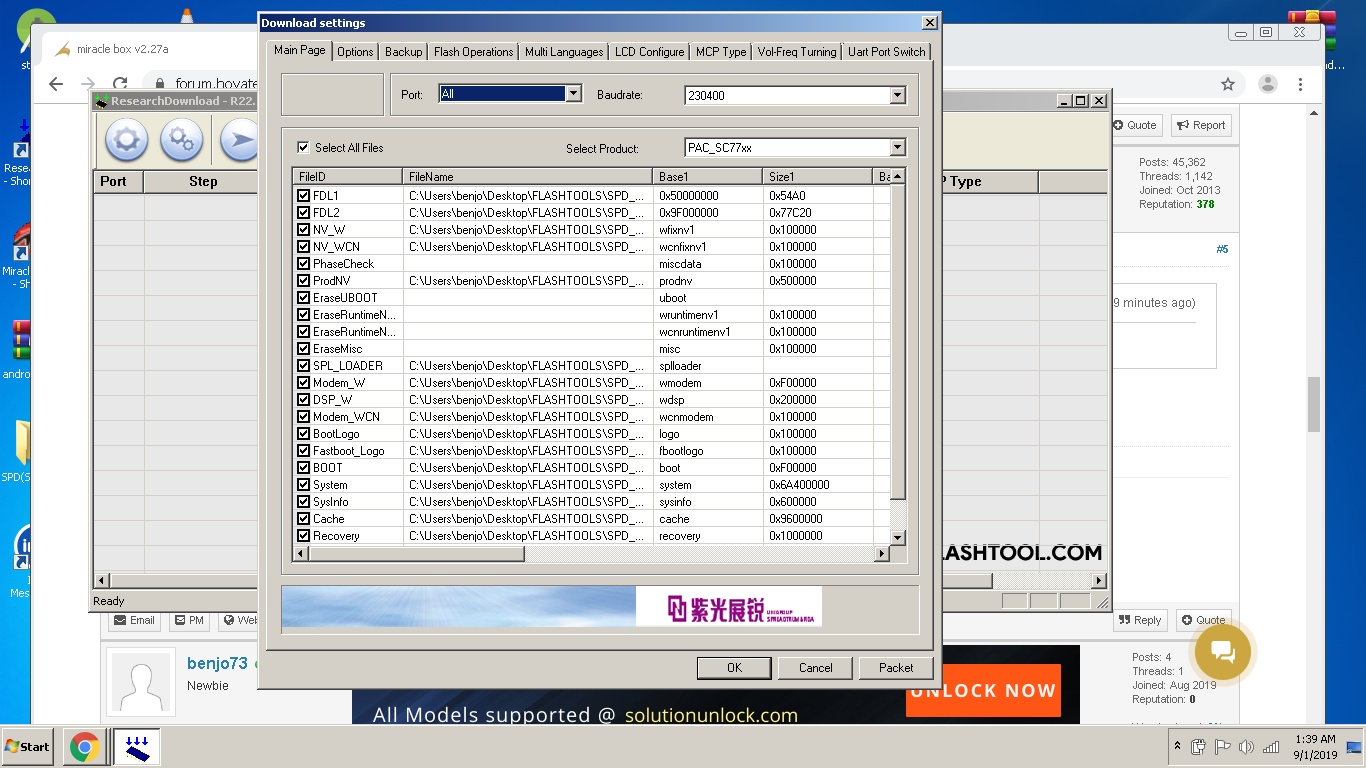1366x768 pixels.
Task: Open the network signal icon in tray
Action: coord(1271,747)
